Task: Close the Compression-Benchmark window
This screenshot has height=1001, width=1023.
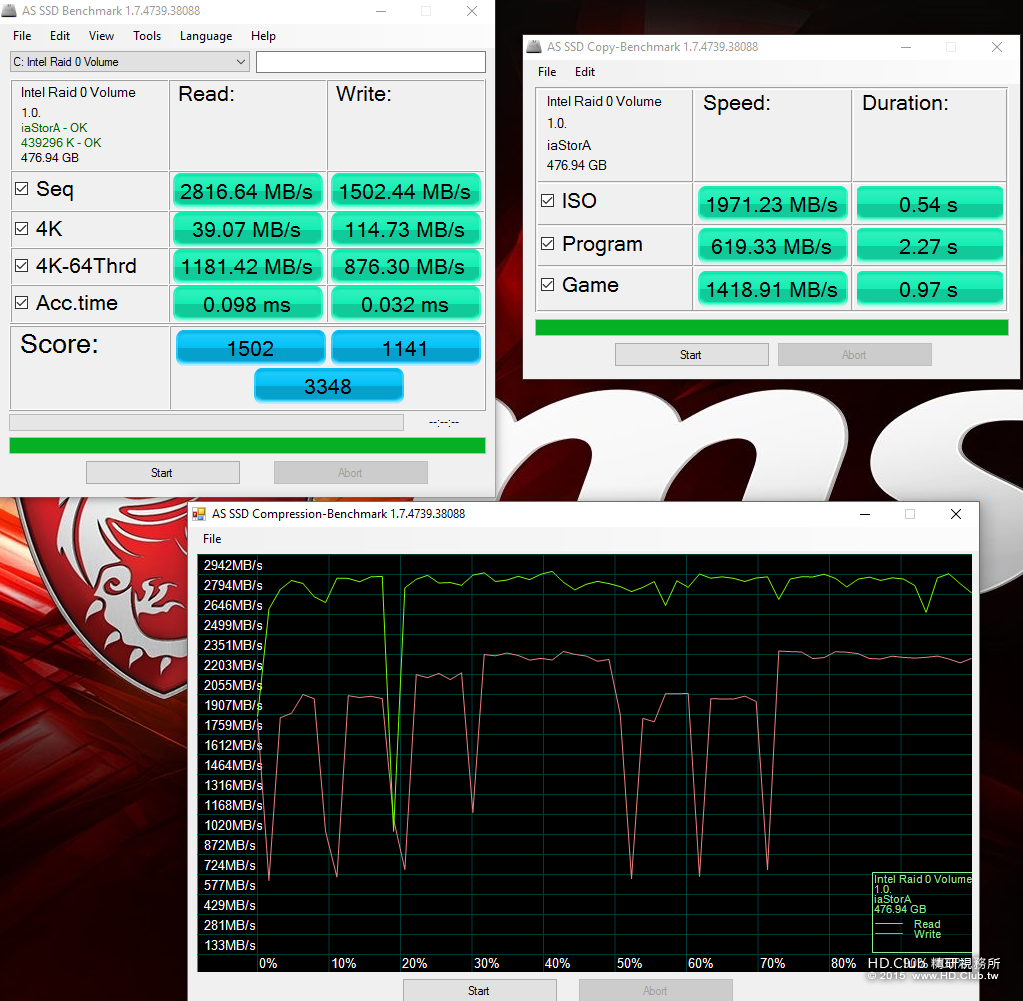Action: pos(956,514)
